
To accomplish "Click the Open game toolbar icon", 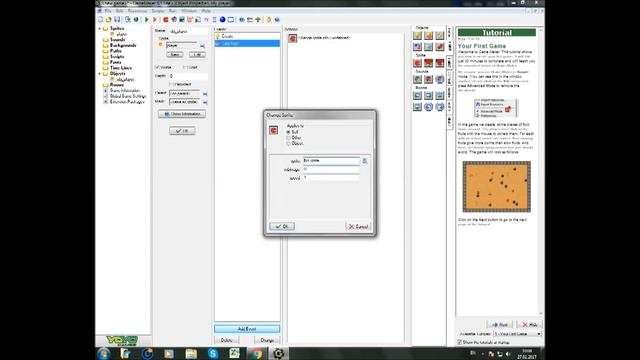I will 109,20.
